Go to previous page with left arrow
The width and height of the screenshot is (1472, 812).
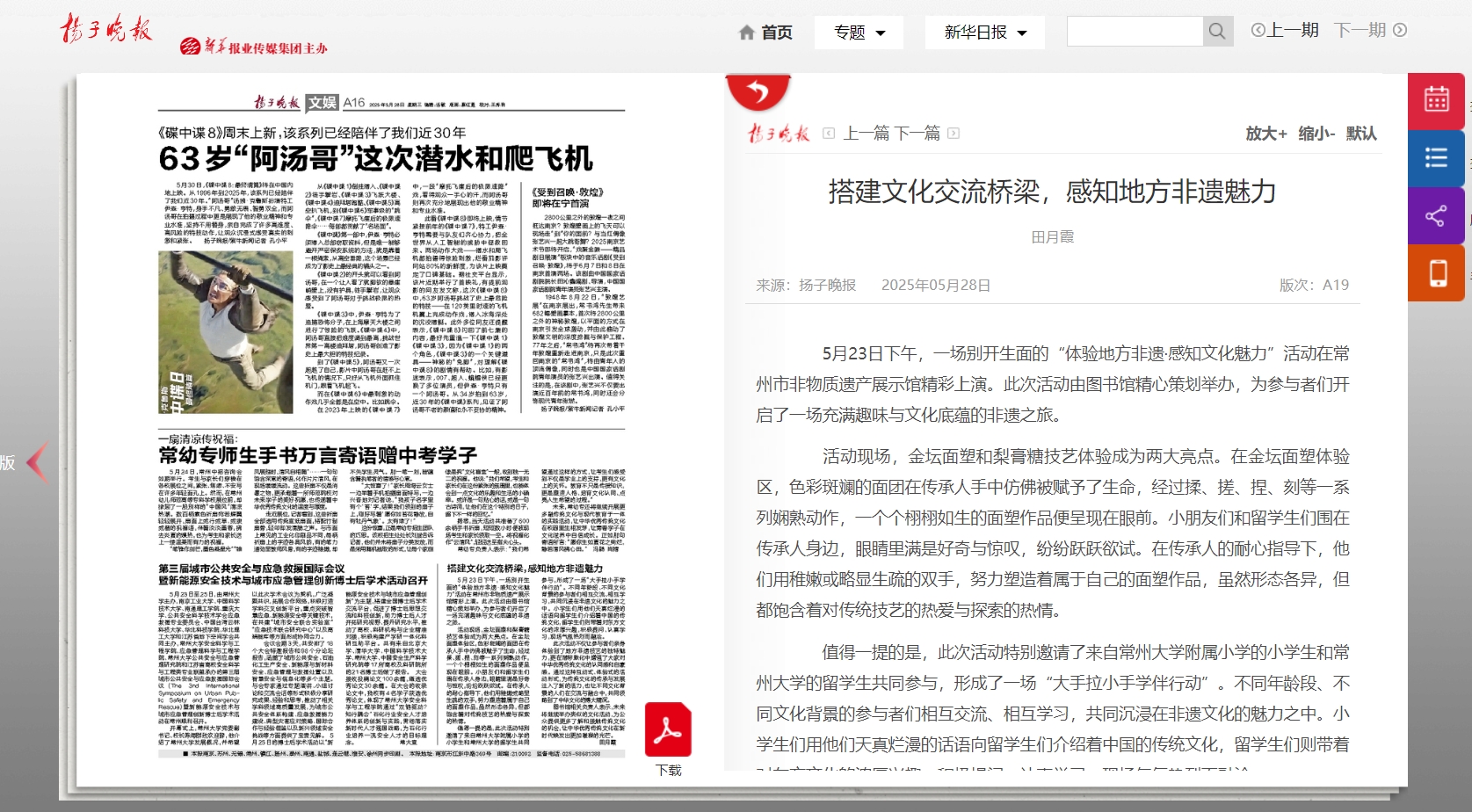pyautogui.click(x=37, y=461)
